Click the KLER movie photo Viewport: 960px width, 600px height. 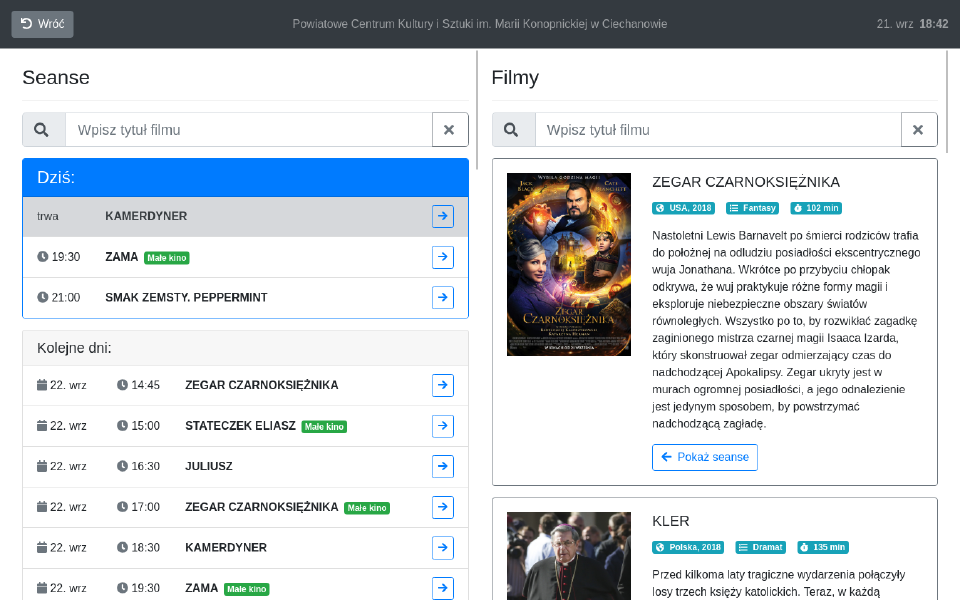pyautogui.click(x=569, y=556)
